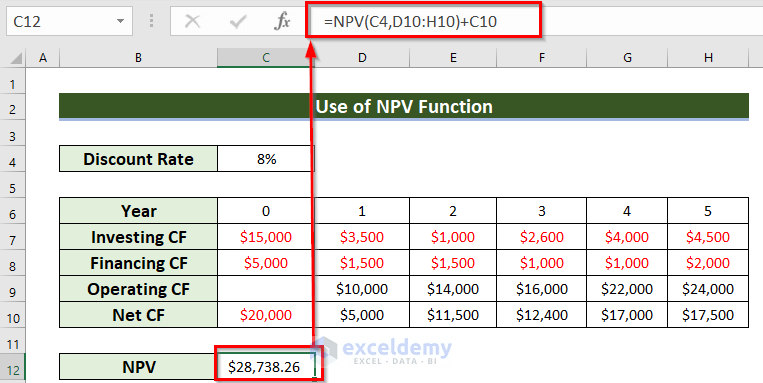Select the $14,000 Operating CF cell
The image size is (763, 383).
tap(453, 289)
